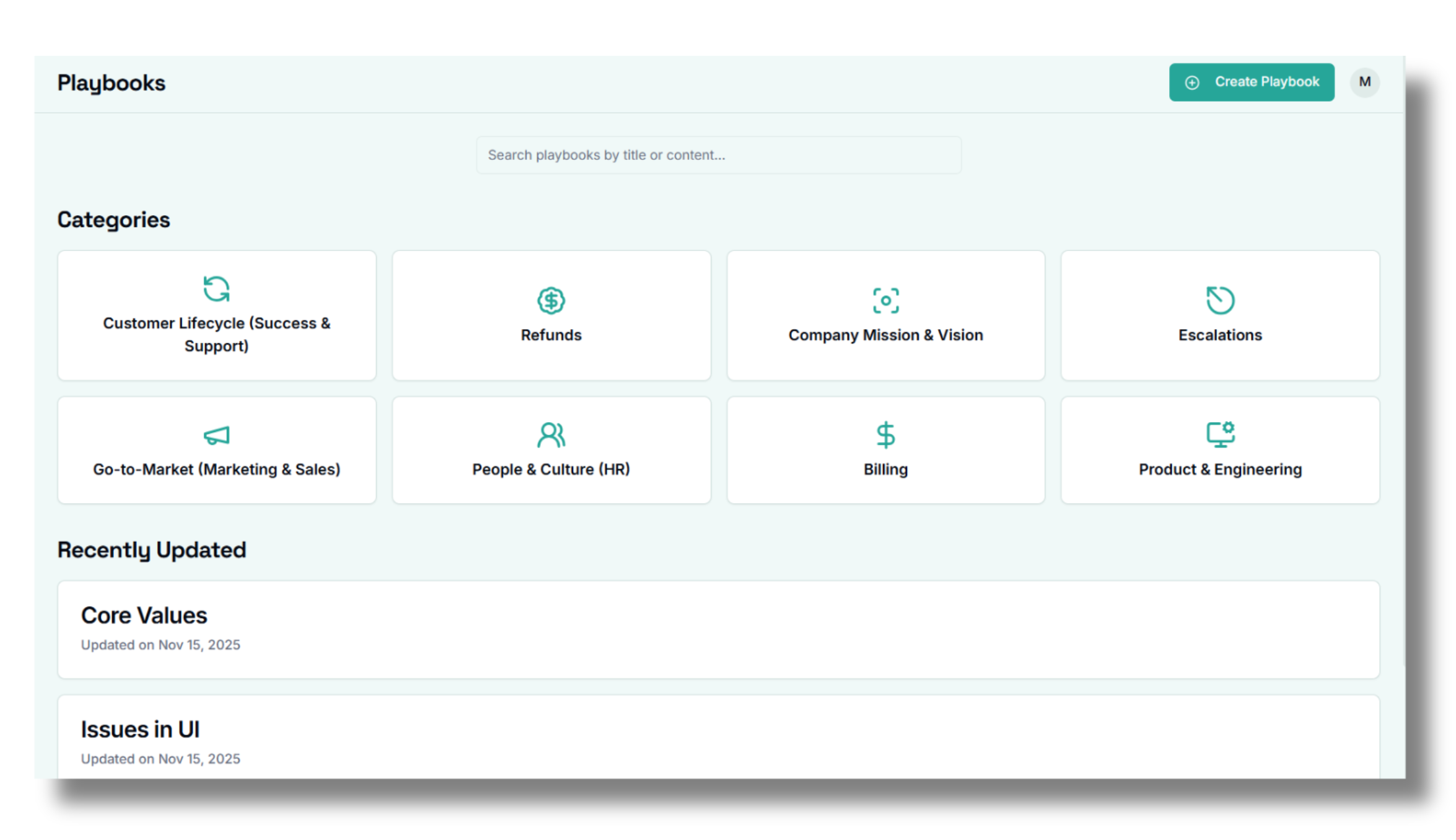Screen dimensions: 1456x840
Task: Click the People & Culture users icon
Action: 551,435
